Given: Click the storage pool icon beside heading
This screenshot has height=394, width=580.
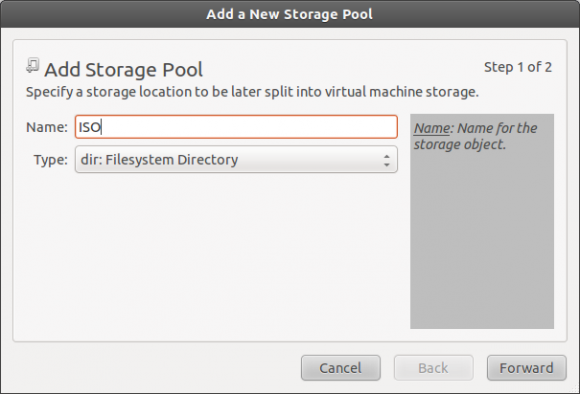Looking at the screenshot, I should click(x=33, y=66).
